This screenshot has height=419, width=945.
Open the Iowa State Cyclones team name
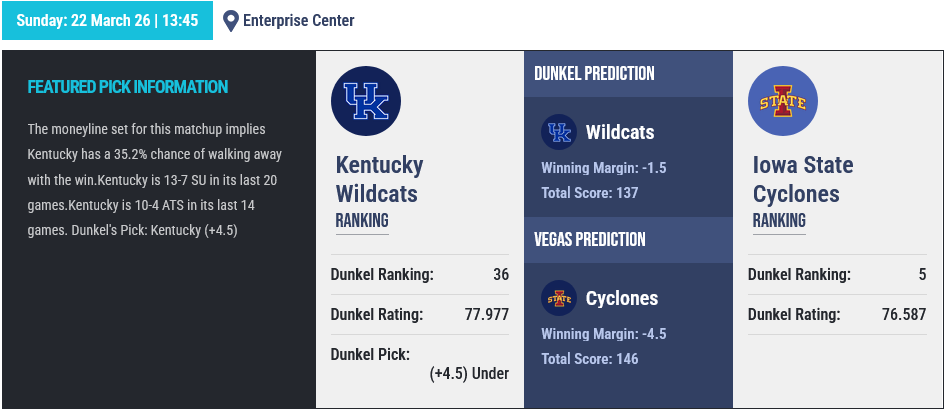(803, 179)
